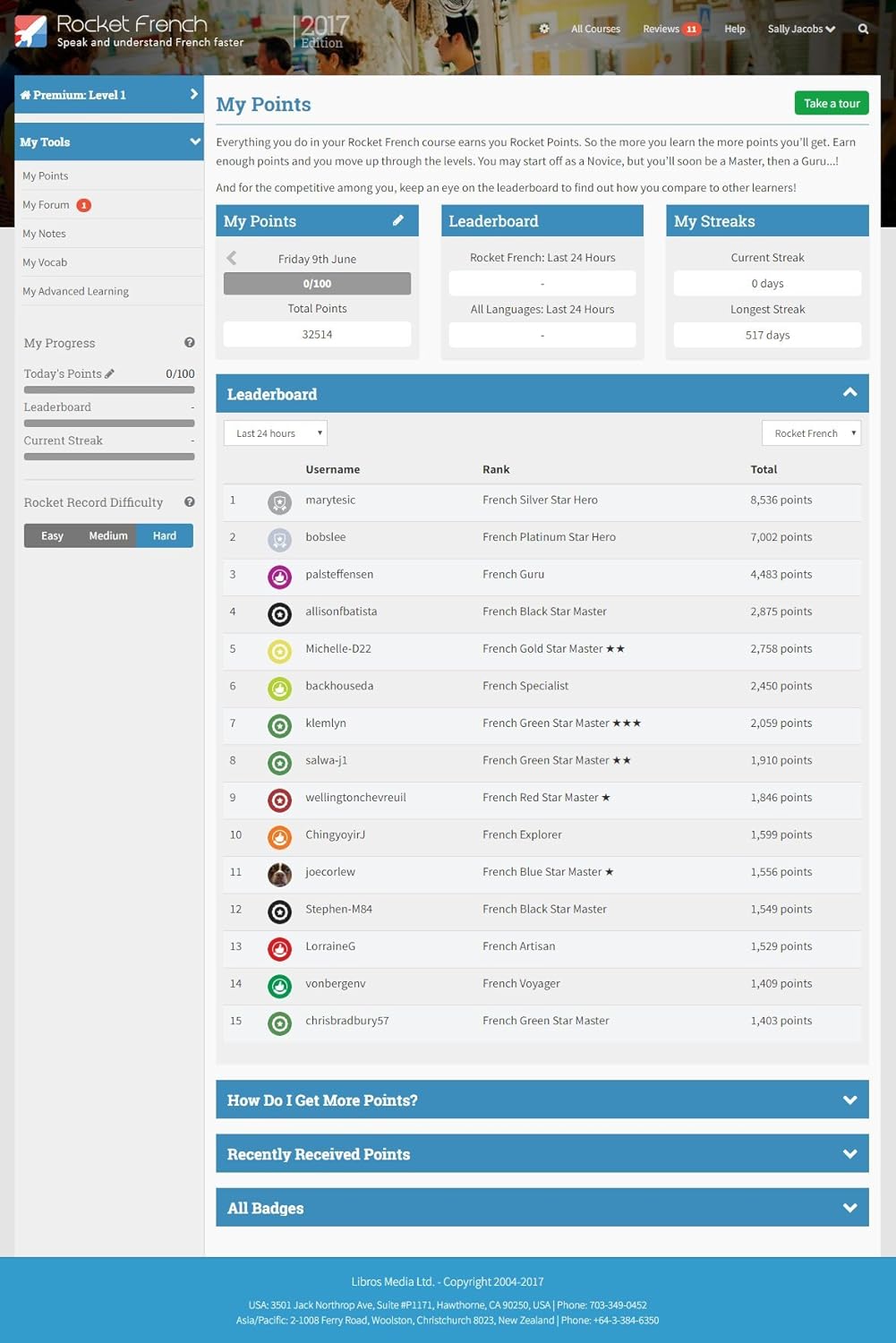Edit My Points goal pencil icon
The image size is (896, 1343).
coord(398,220)
